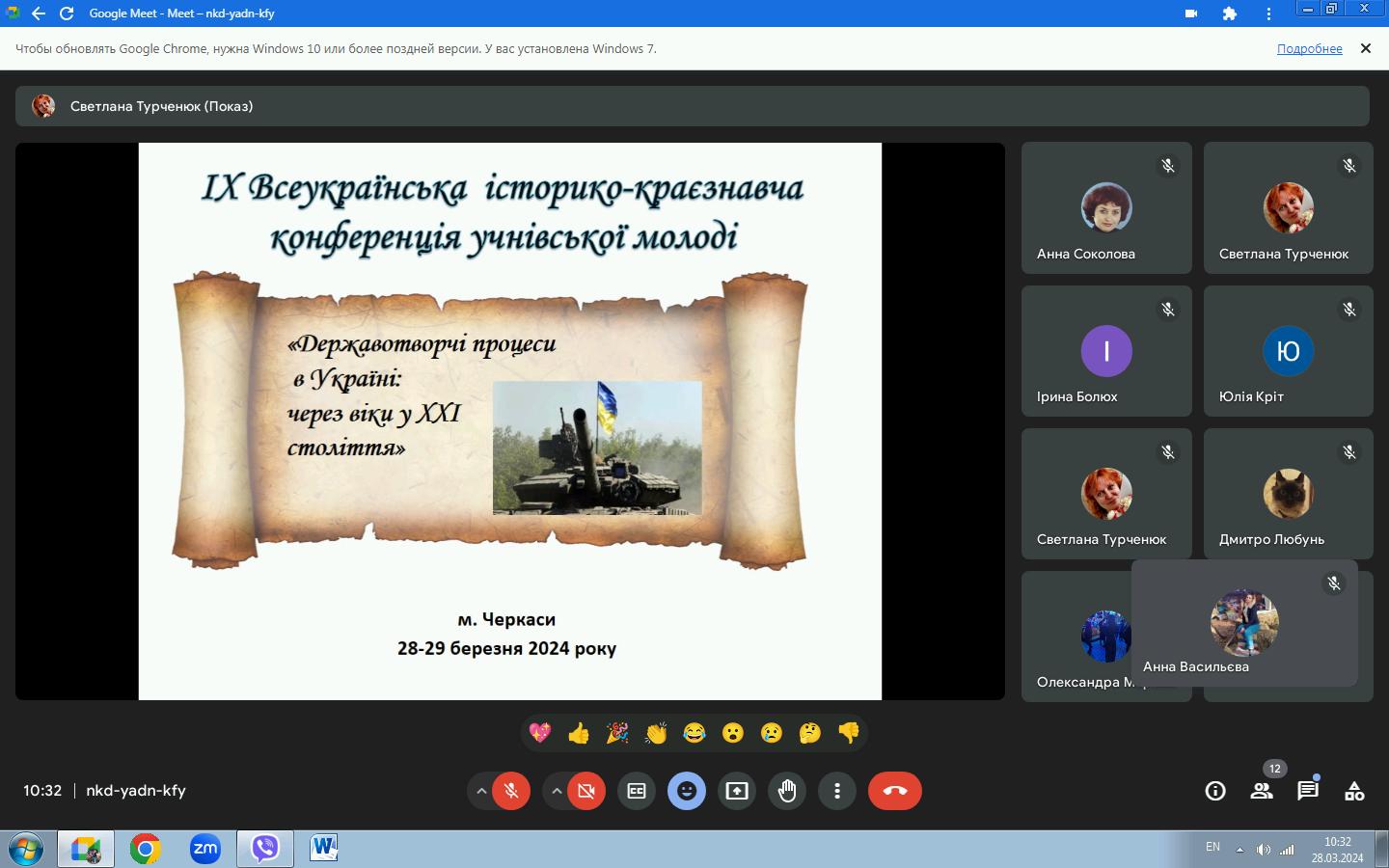Unmute the microphone
The image size is (1389, 868).
(x=511, y=791)
